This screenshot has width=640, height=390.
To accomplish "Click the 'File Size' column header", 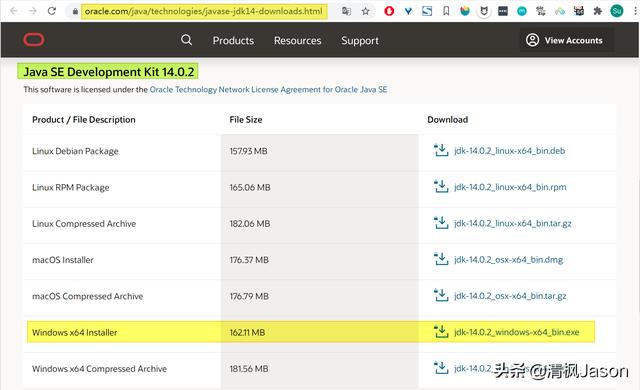I will pyautogui.click(x=246, y=120).
